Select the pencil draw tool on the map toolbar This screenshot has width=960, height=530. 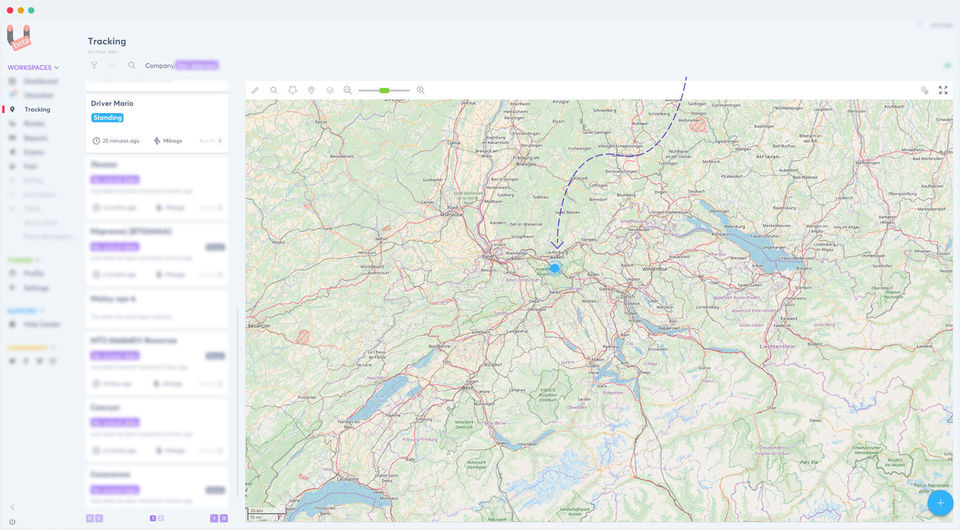click(x=255, y=90)
